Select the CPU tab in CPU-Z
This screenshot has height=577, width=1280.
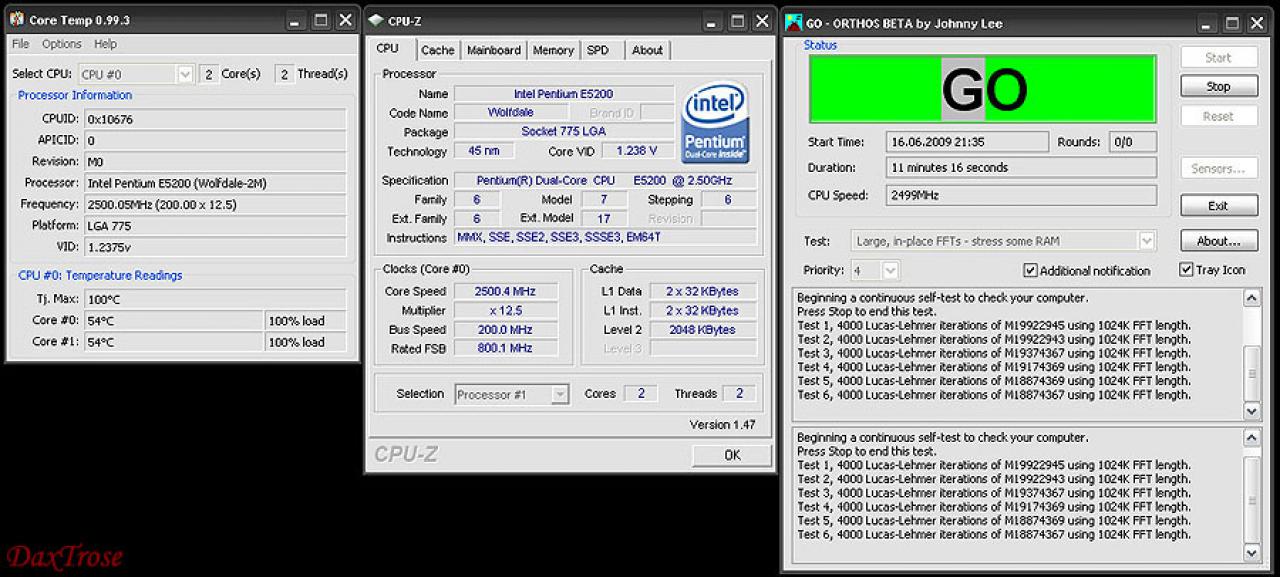388,48
